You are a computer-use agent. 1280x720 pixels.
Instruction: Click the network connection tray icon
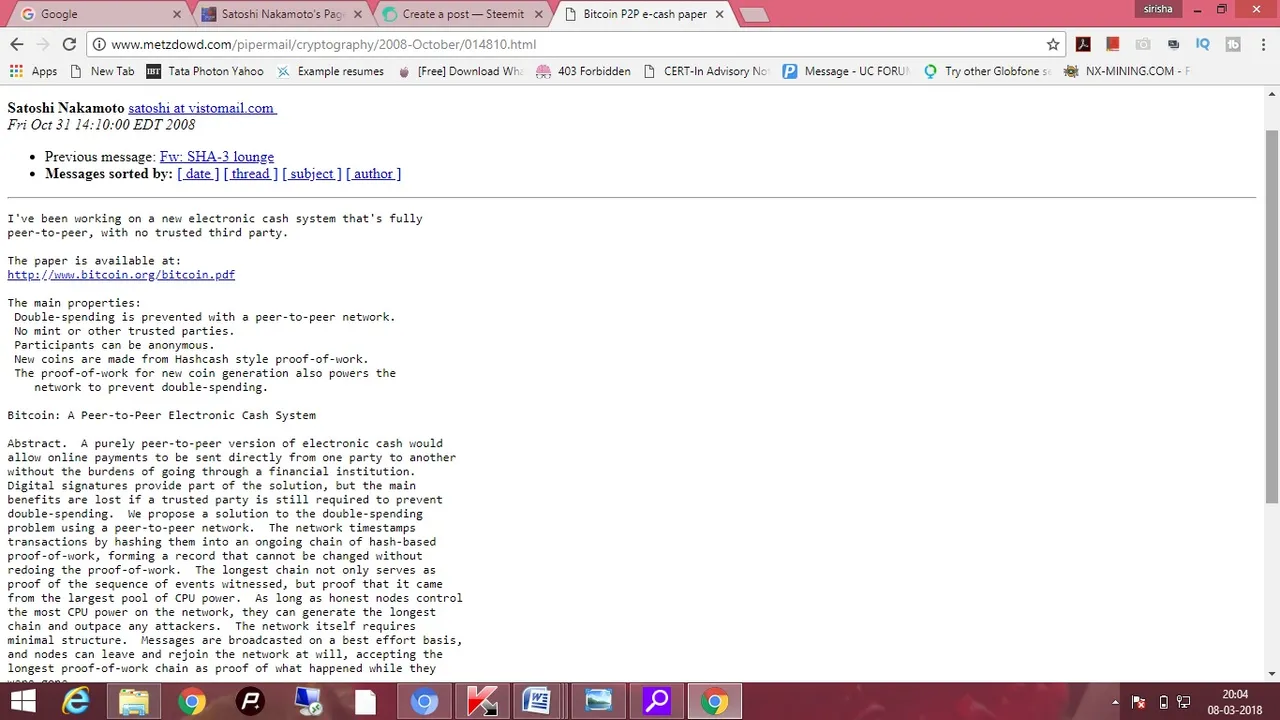(x=1184, y=702)
